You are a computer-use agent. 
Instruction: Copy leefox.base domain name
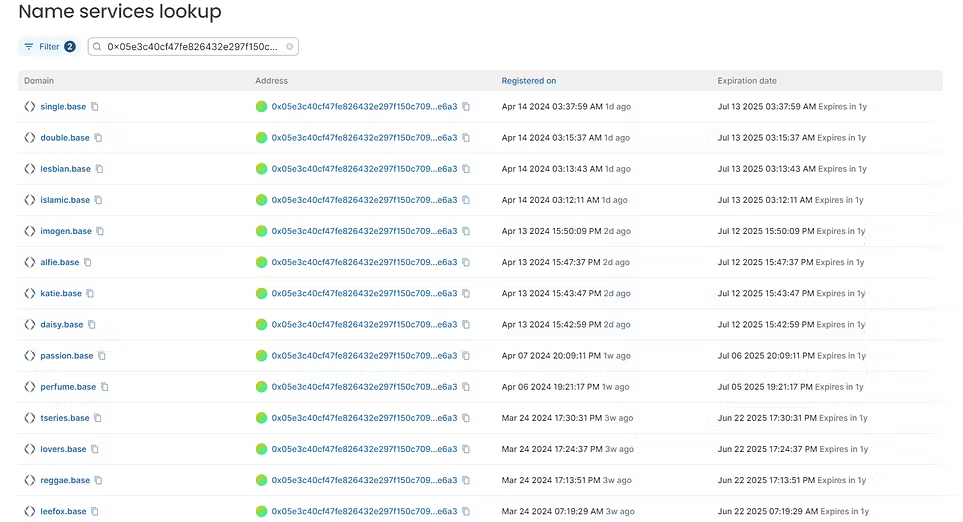[95, 511]
